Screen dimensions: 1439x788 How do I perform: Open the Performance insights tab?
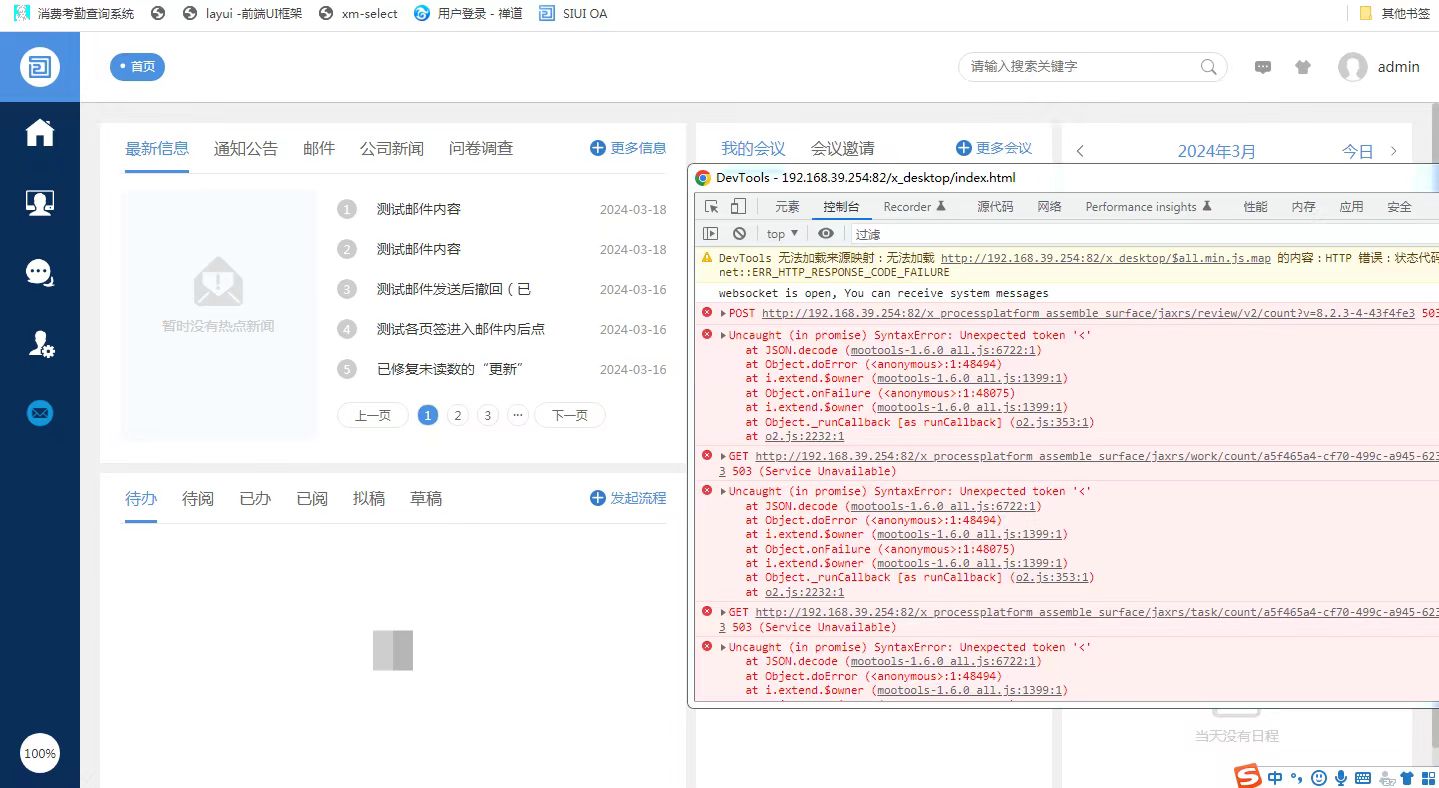1149,207
